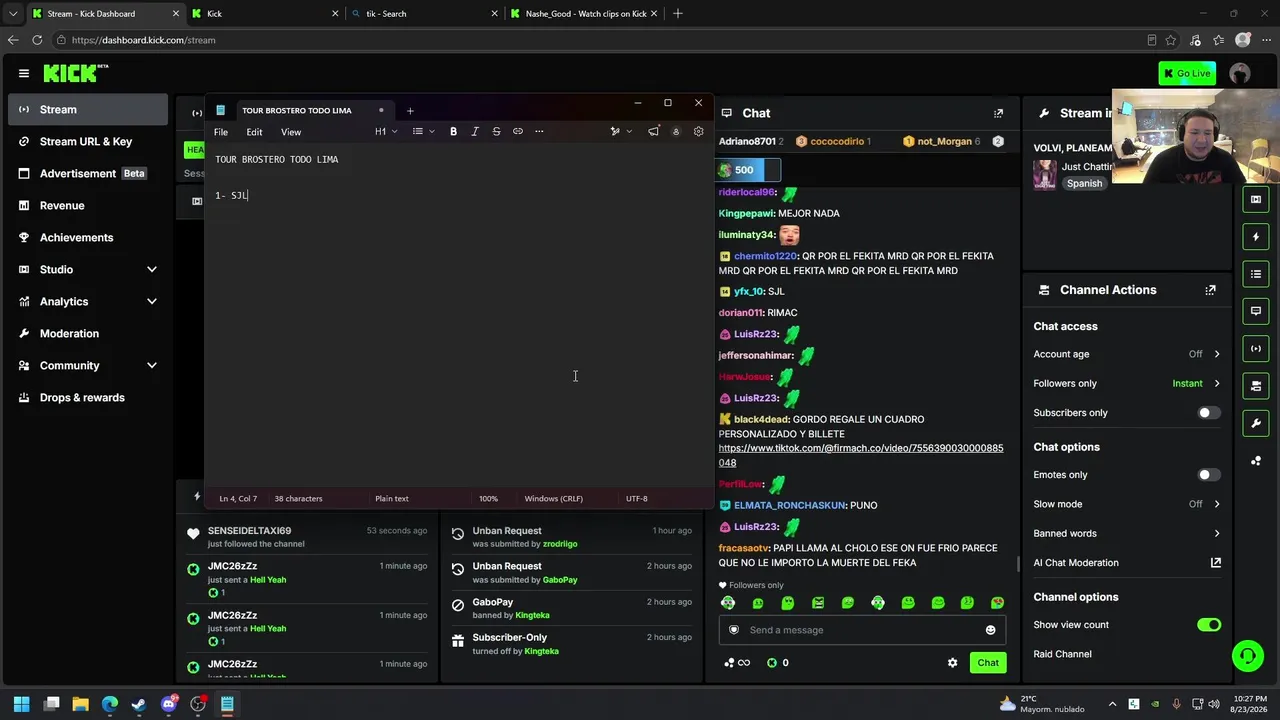The height and width of the screenshot is (720, 1280).
Task: Select the wrench widget icon on right rail
Action: coord(1256,423)
